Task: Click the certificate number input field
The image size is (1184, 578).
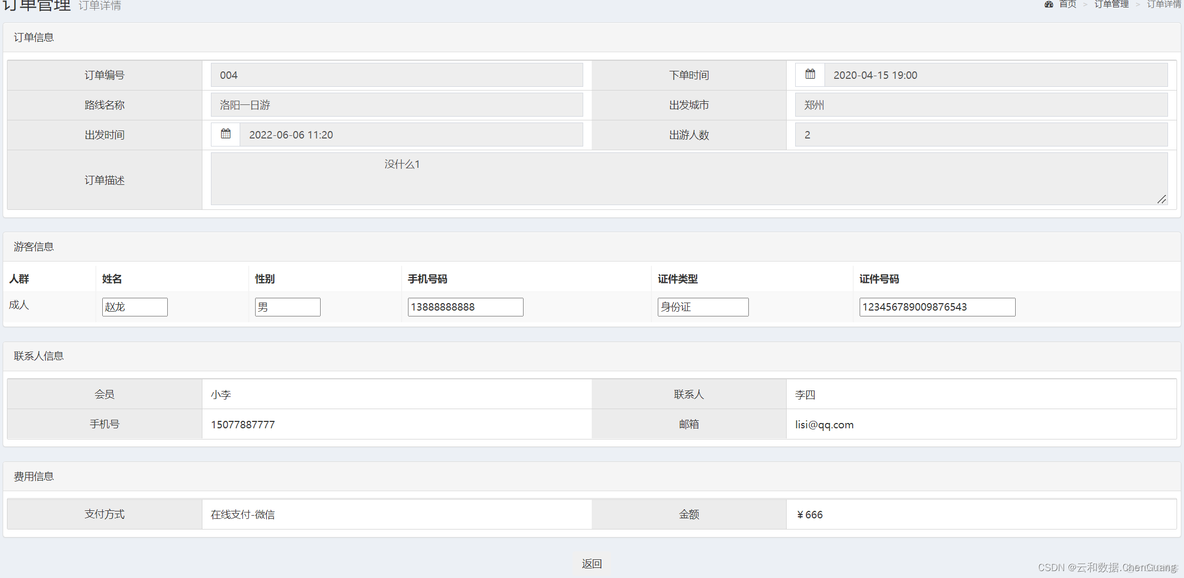Action: [936, 306]
